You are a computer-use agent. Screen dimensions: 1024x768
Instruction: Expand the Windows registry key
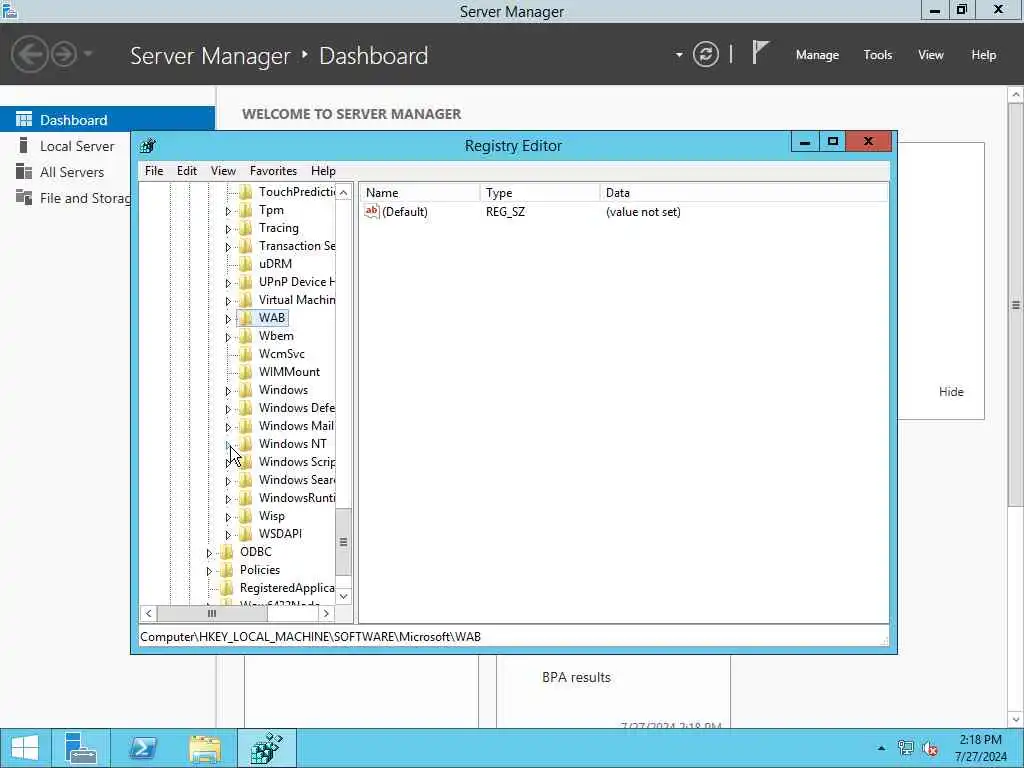[228, 391]
